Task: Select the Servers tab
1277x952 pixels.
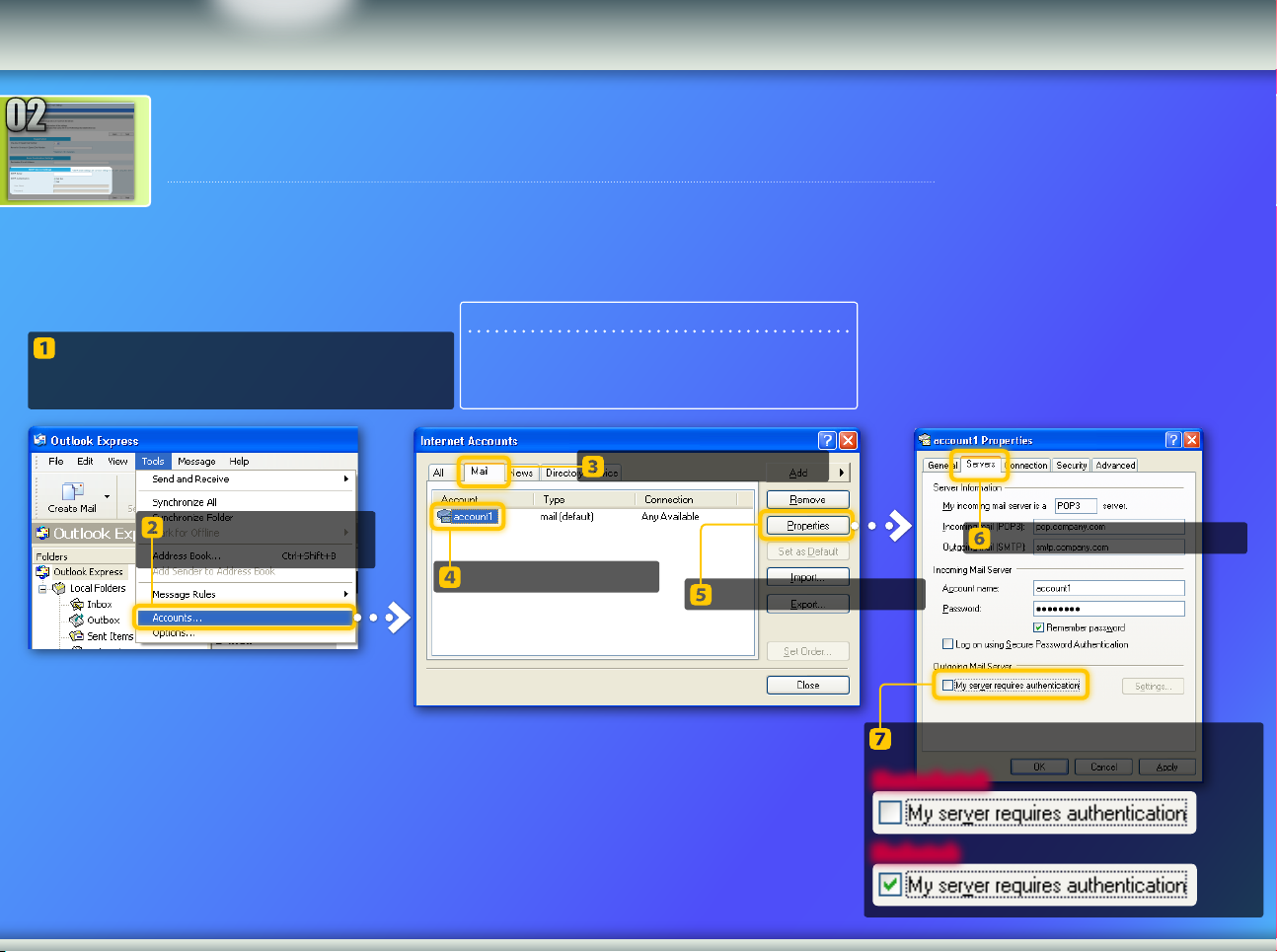Action: (980, 464)
